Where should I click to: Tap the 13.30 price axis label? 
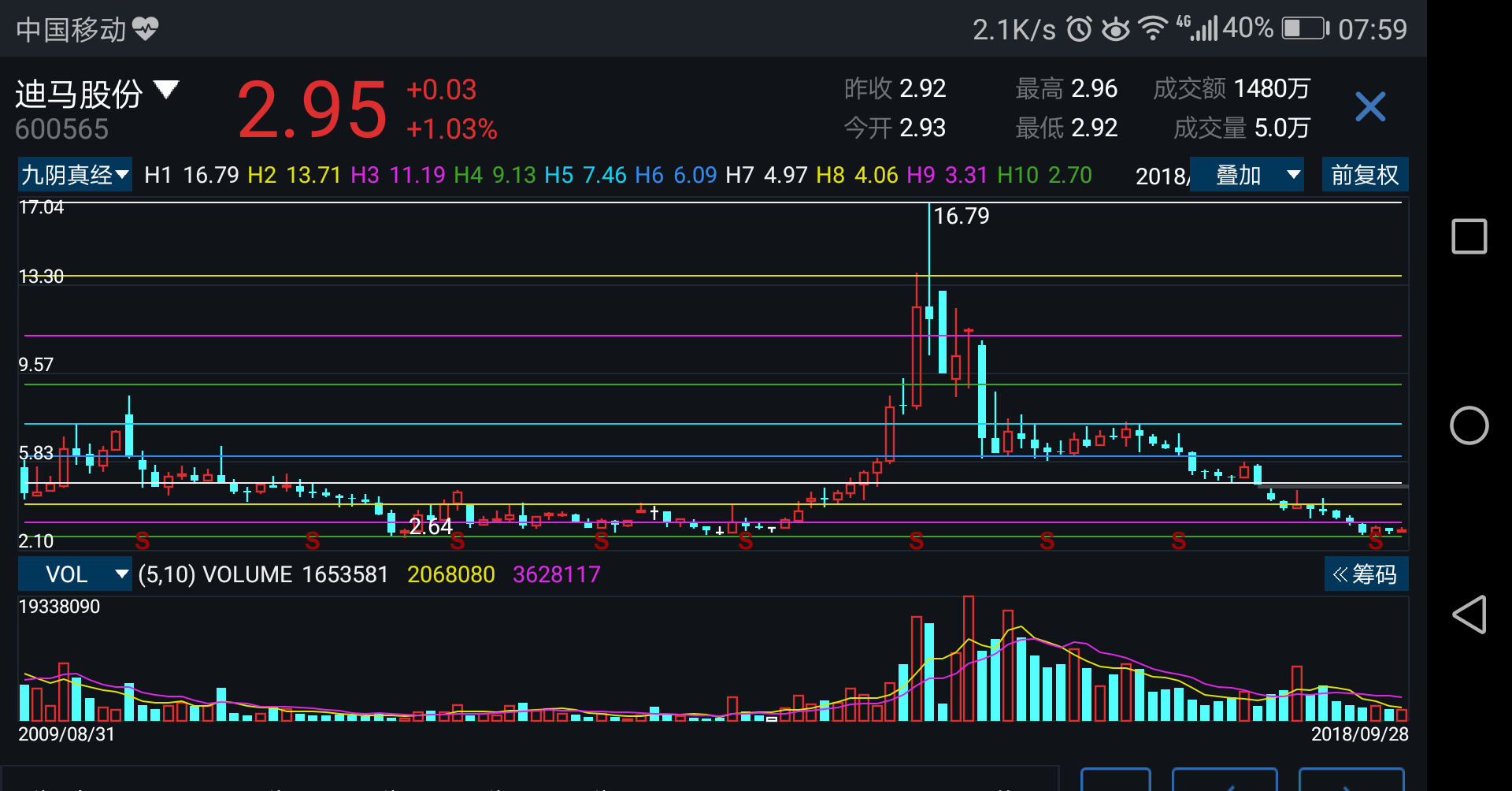pyautogui.click(x=41, y=277)
